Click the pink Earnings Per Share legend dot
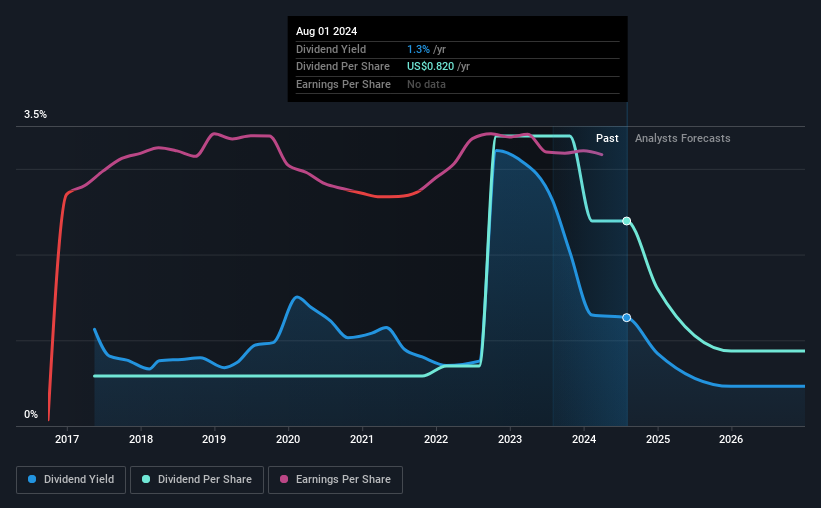 click(284, 479)
